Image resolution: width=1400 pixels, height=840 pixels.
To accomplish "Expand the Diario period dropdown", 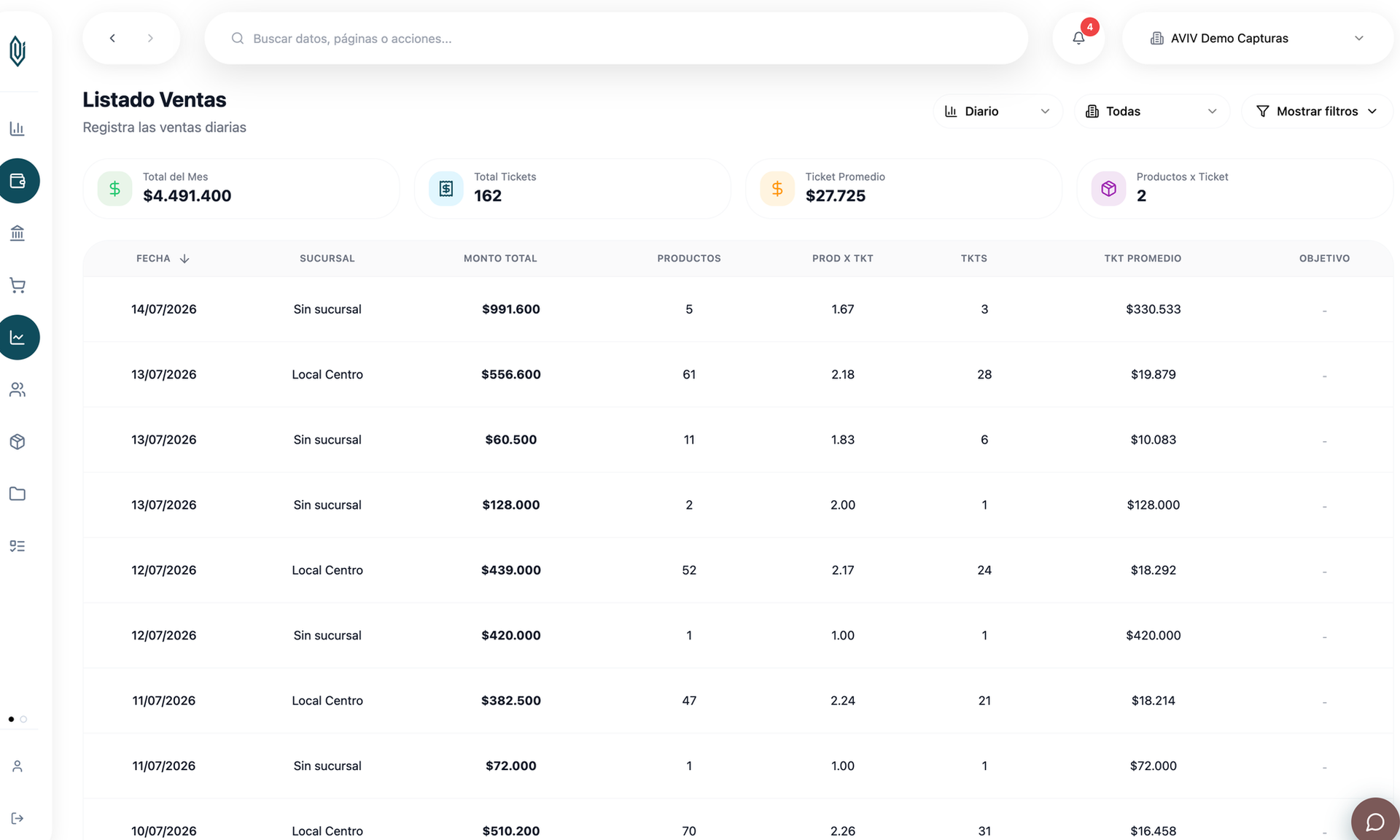I will [x=997, y=112].
